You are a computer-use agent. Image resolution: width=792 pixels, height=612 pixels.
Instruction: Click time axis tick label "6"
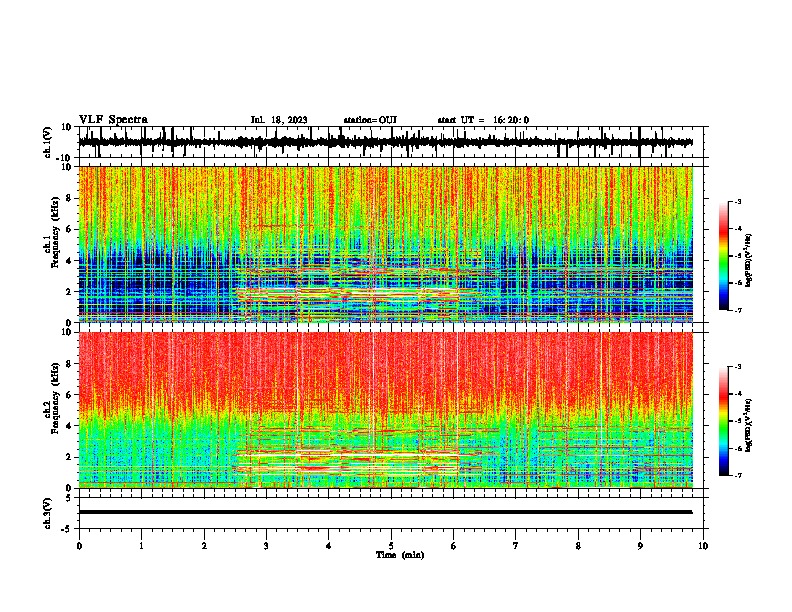(x=454, y=546)
